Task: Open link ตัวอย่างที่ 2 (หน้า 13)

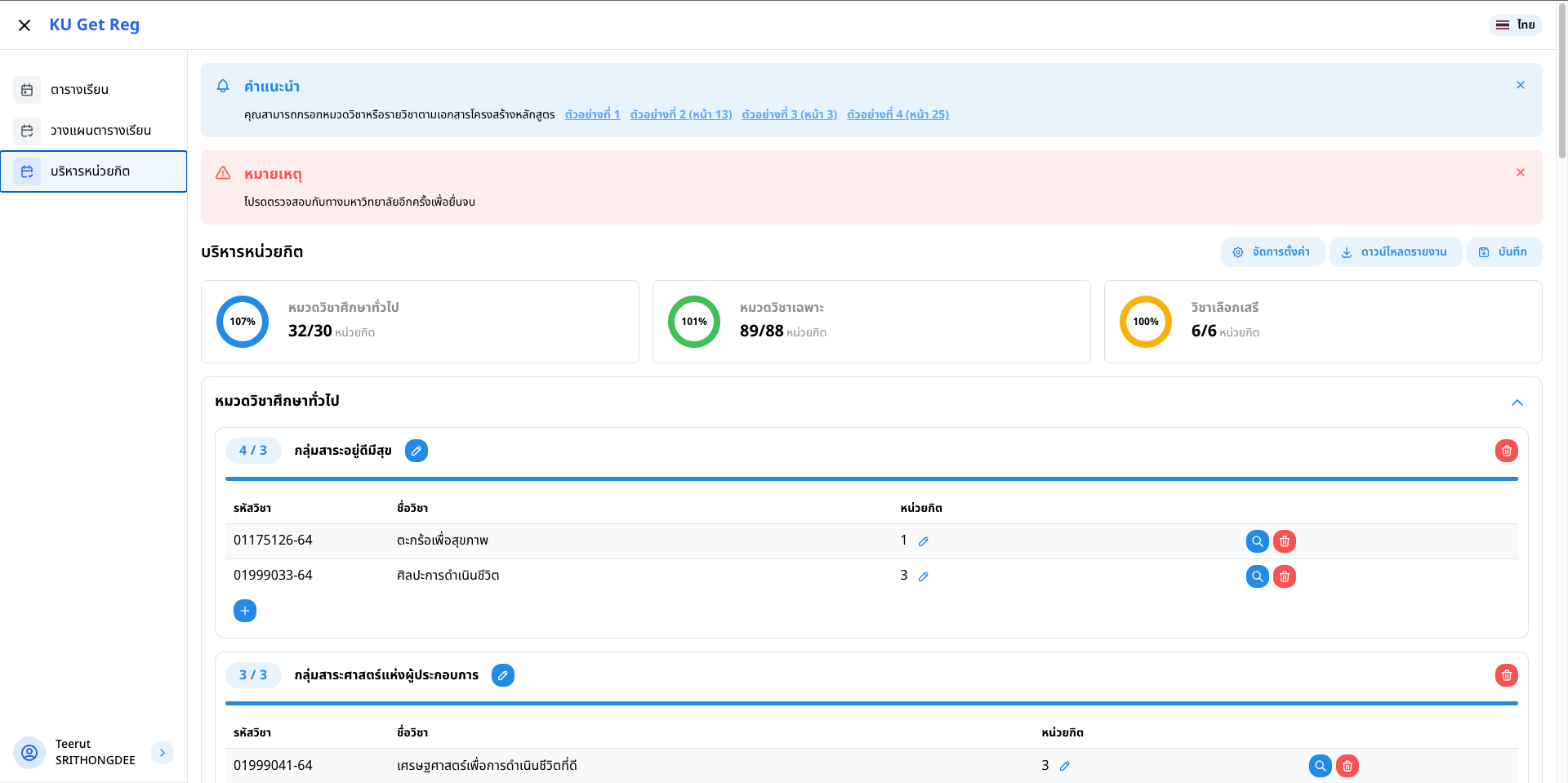Action: [680, 114]
